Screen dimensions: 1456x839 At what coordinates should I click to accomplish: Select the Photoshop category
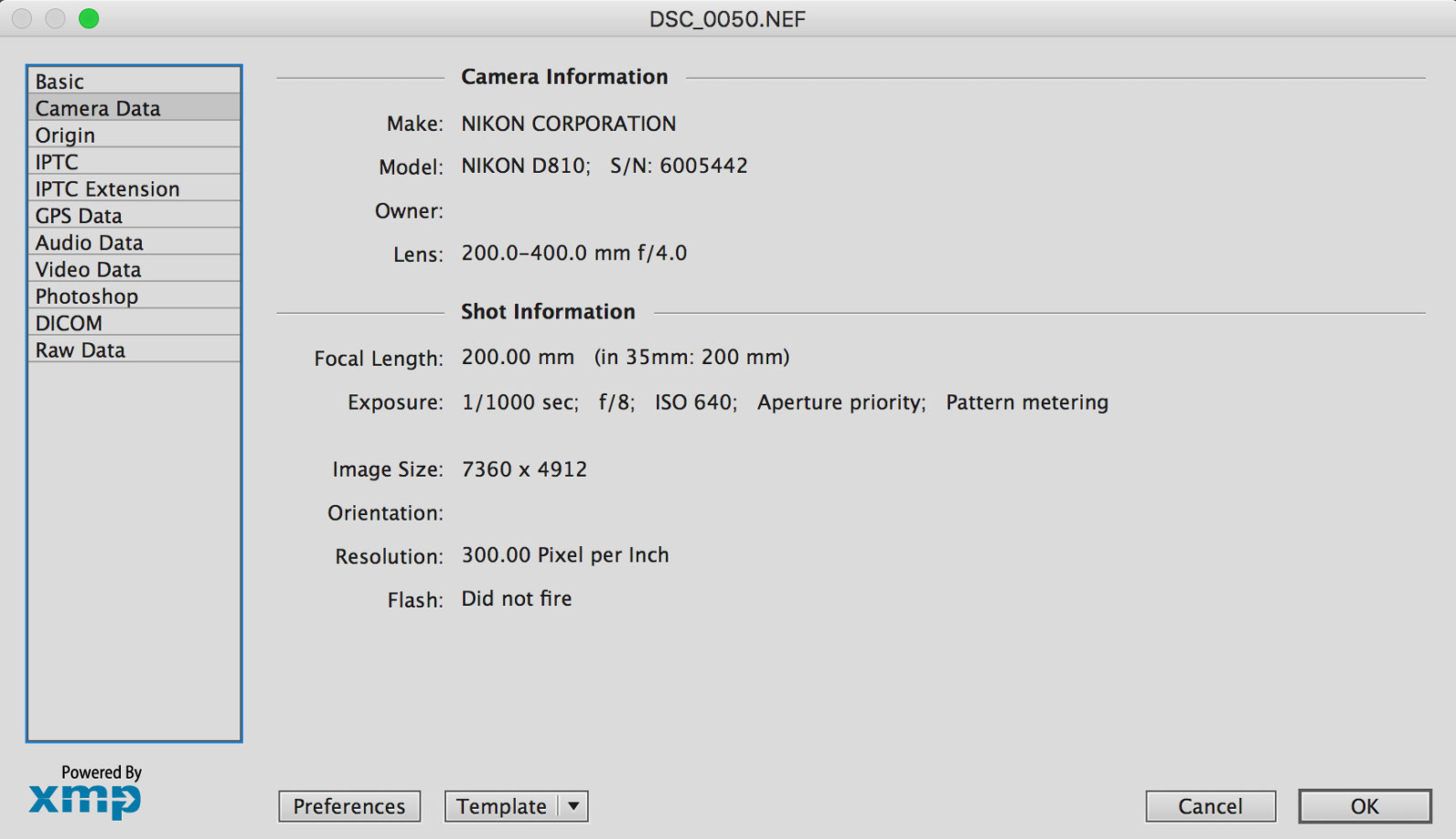click(x=134, y=296)
